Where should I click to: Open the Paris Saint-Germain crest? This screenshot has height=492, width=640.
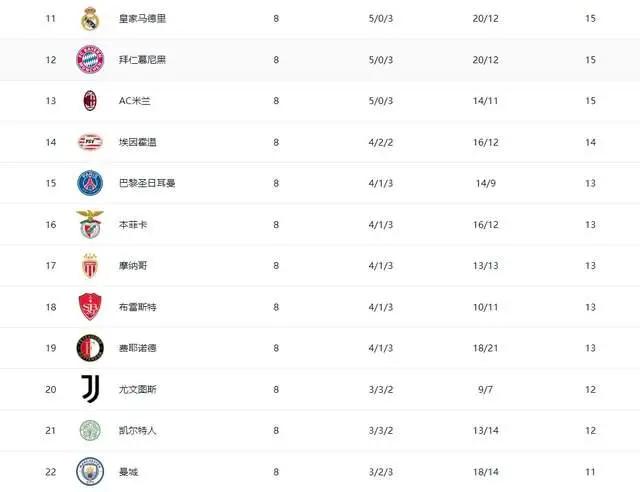pyautogui.click(x=90, y=183)
